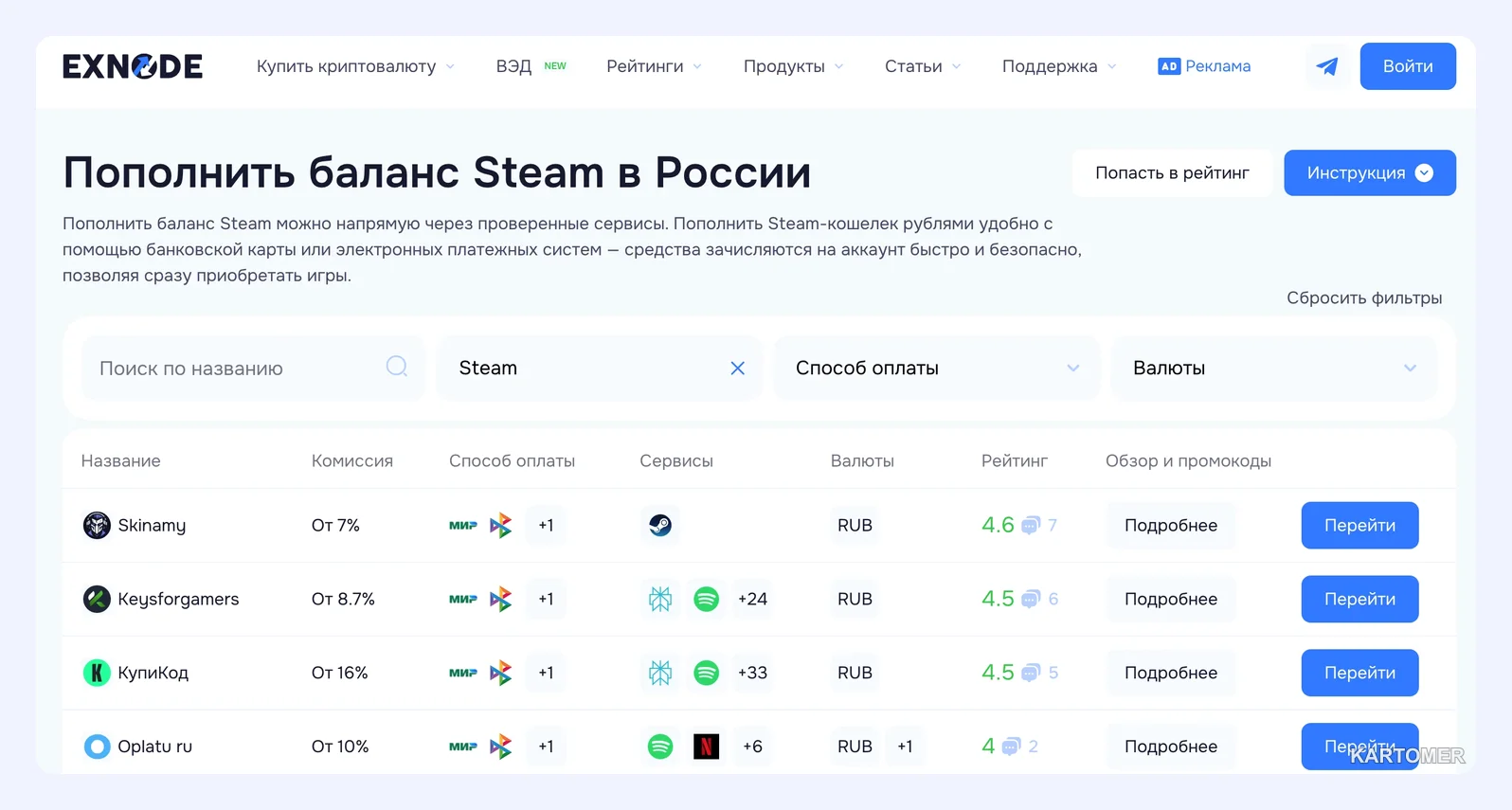
Task: Click Подробнее for Keysforgamers
Action: 1171,599
